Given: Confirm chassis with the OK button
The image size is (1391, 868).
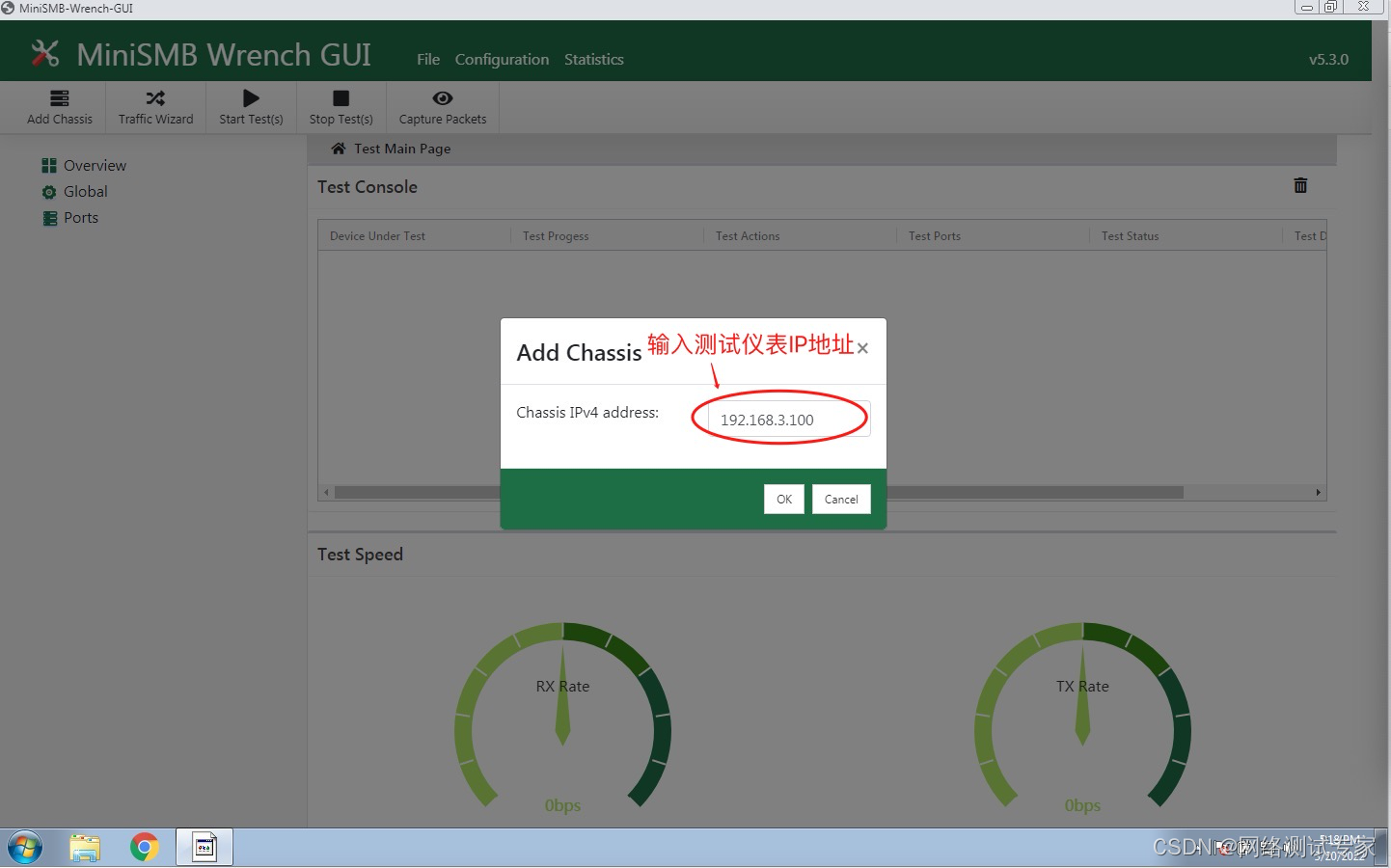Looking at the screenshot, I should 783,499.
